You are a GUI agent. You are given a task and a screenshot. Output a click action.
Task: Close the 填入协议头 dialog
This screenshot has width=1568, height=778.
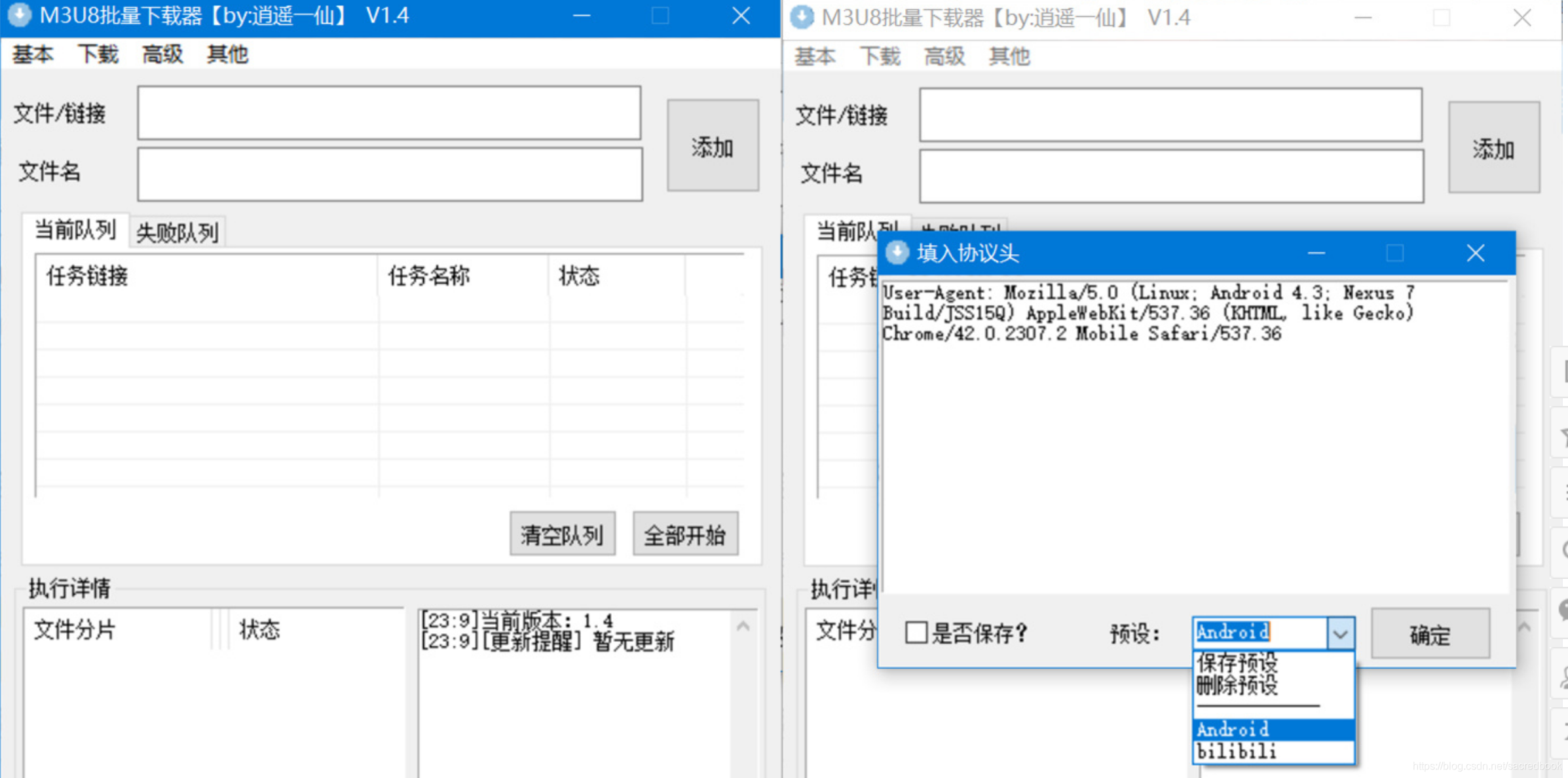point(1475,253)
